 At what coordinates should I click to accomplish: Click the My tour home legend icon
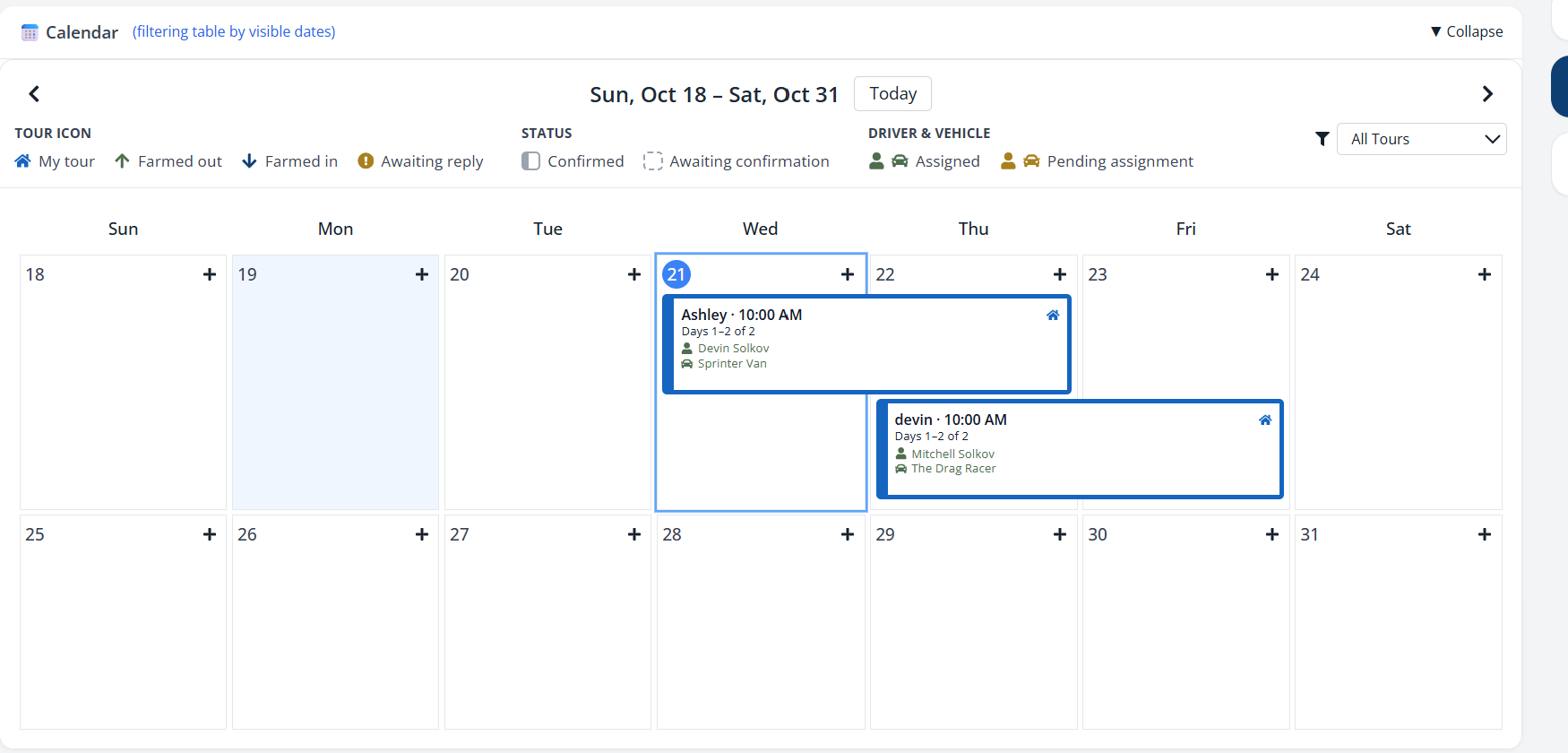pyautogui.click(x=23, y=161)
